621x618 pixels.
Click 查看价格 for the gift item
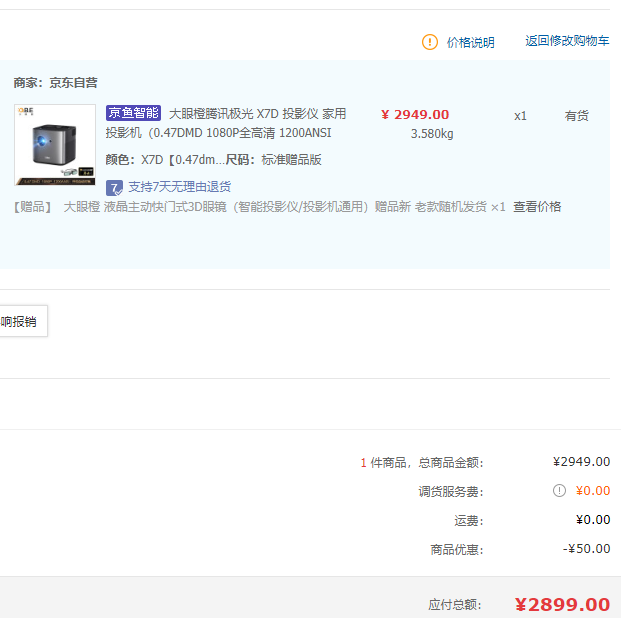[537, 207]
